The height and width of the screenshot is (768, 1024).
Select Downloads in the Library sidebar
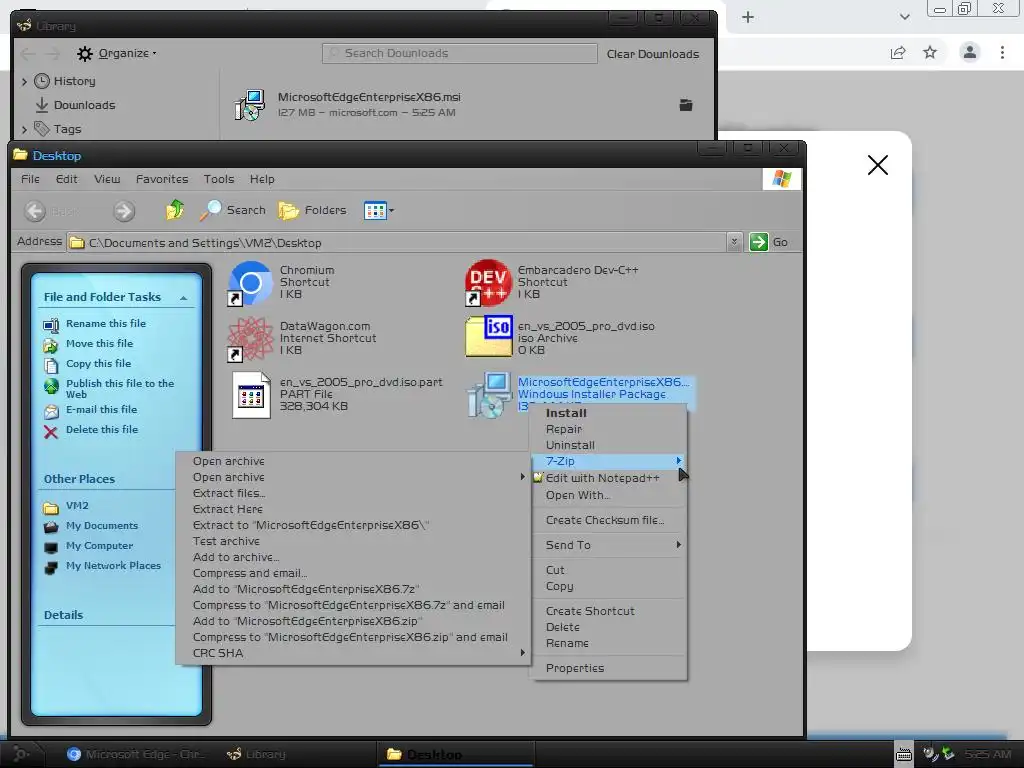[x=84, y=105]
